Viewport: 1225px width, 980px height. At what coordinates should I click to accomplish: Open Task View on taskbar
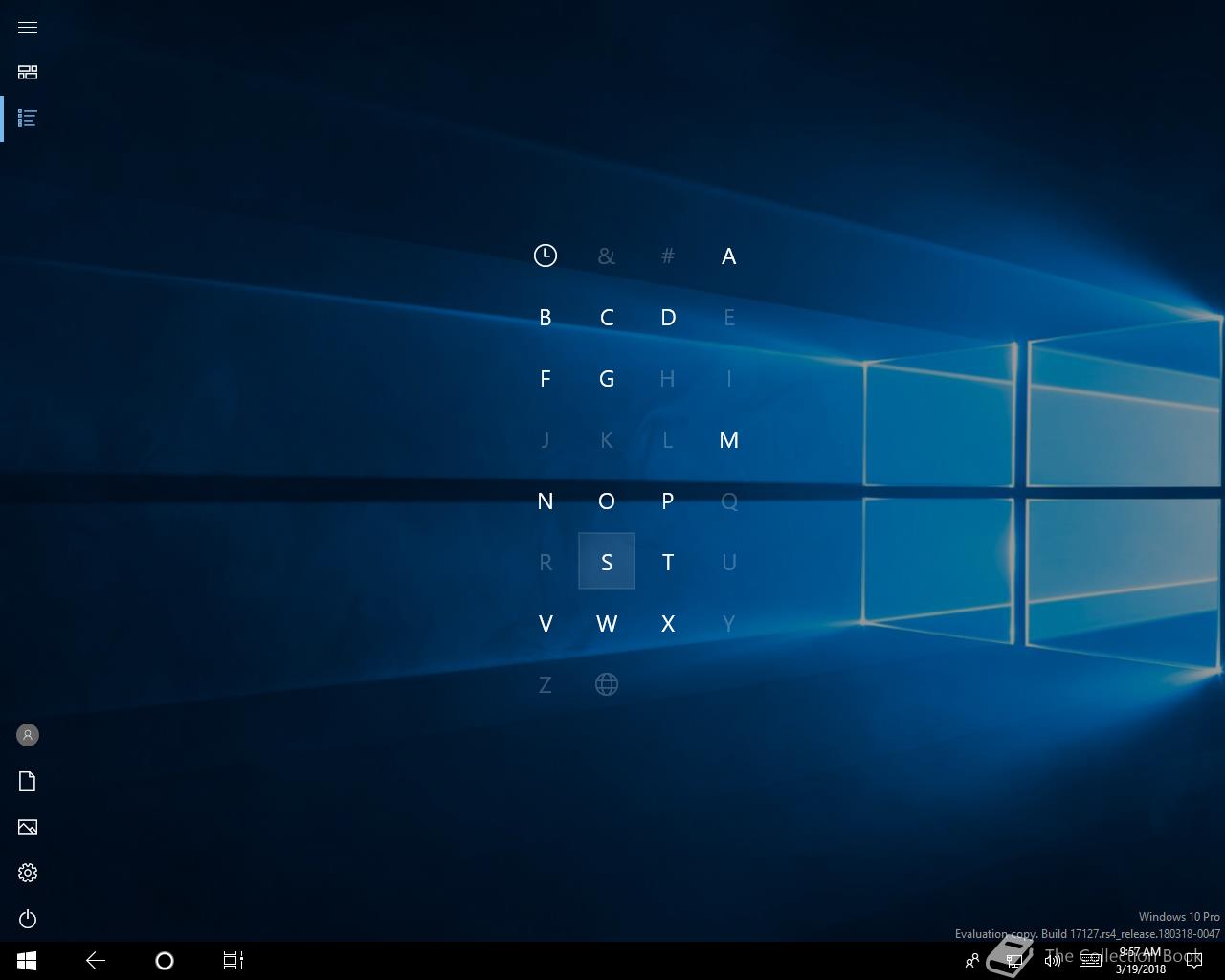pos(234,961)
